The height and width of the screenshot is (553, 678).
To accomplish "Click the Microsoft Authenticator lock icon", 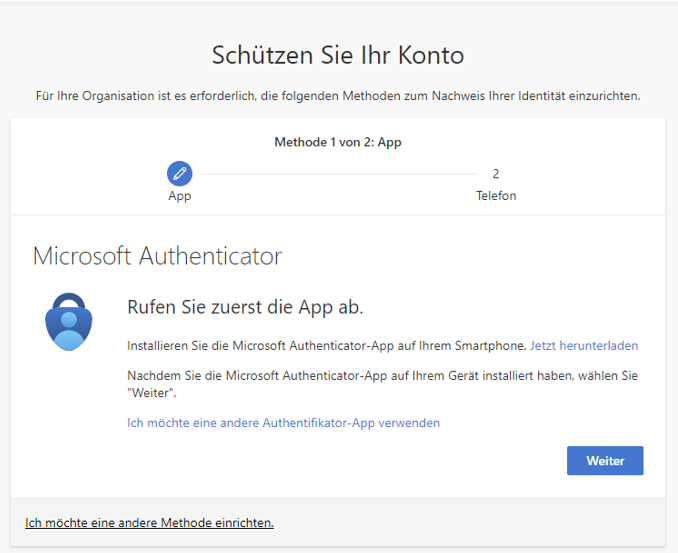I will point(69,321).
